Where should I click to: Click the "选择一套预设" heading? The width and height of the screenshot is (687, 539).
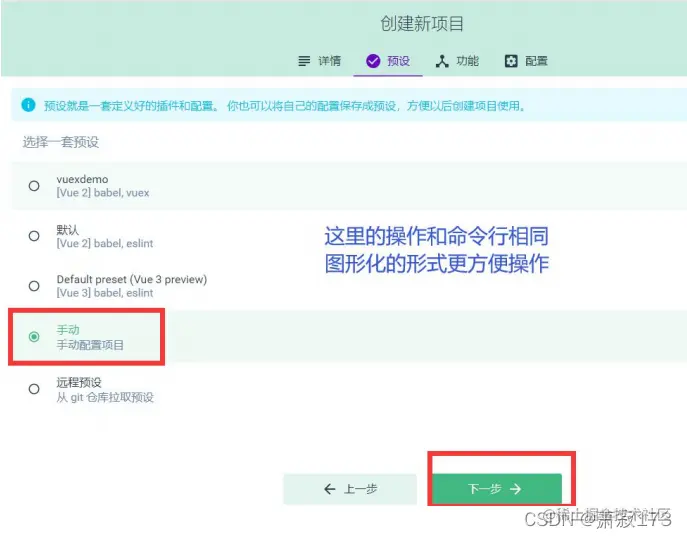(x=61, y=142)
